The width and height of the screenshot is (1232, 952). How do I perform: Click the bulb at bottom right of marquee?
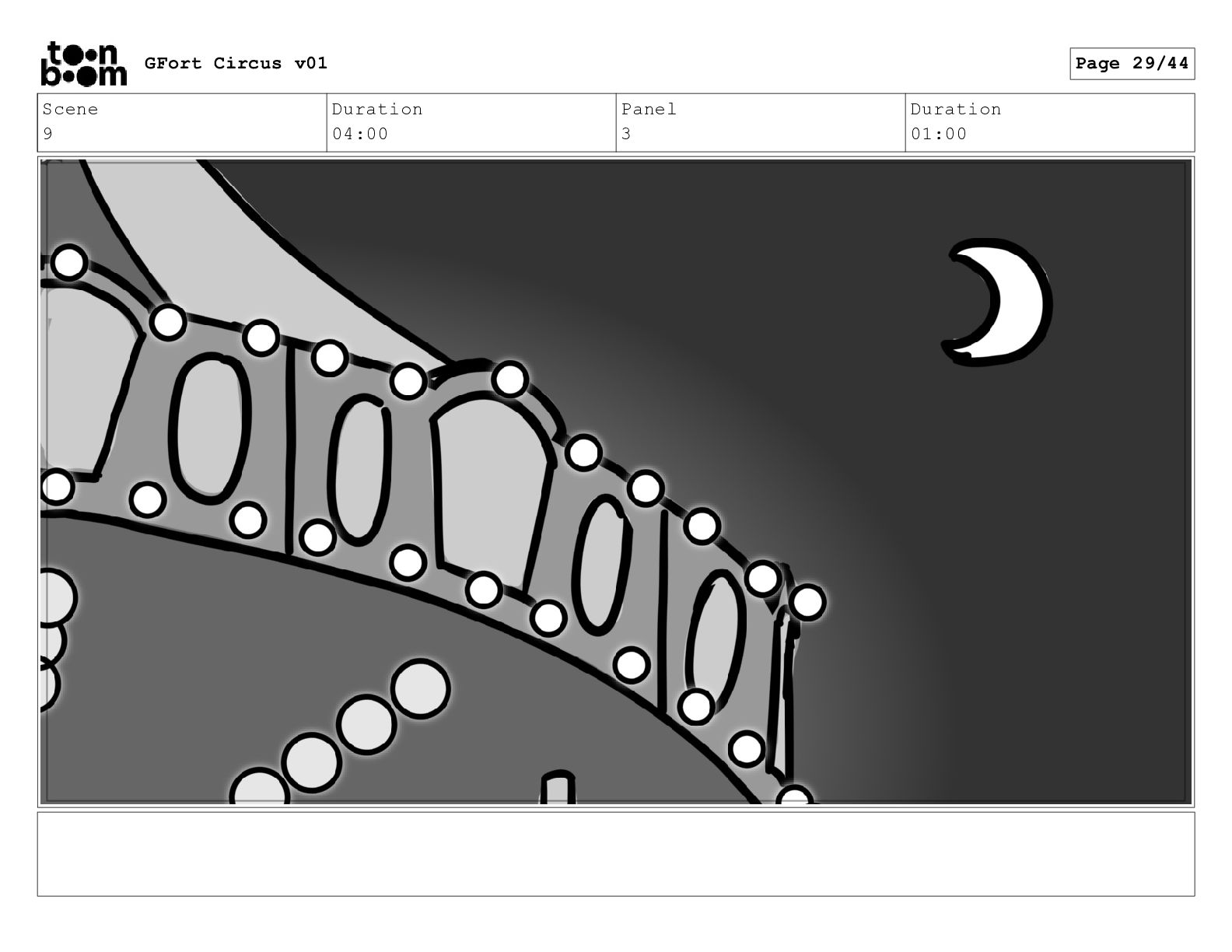(x=794, y=797)
